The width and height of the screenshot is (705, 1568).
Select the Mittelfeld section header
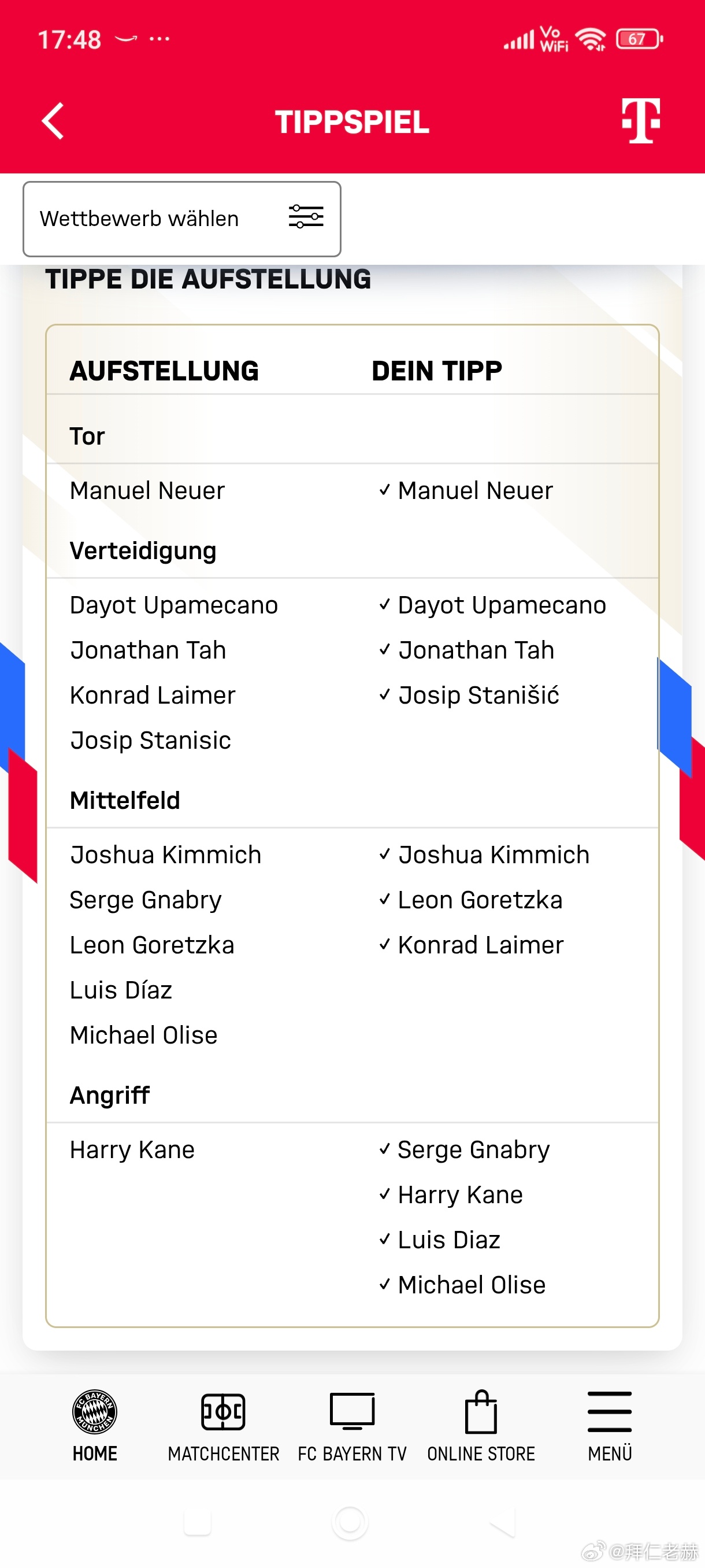(x=125, y=800)
